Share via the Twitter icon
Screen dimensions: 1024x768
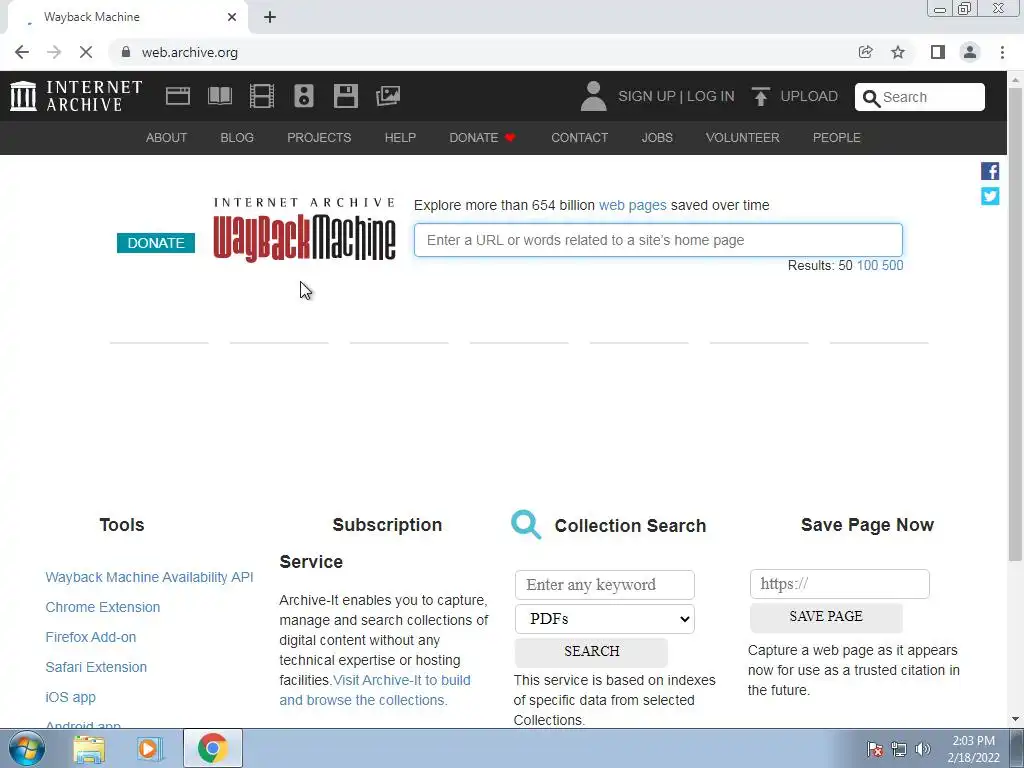point(990,196)
